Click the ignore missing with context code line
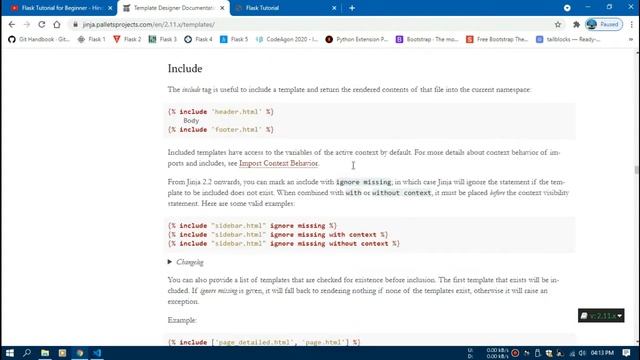This screenshot has width=640, height=360. (278, 234)
